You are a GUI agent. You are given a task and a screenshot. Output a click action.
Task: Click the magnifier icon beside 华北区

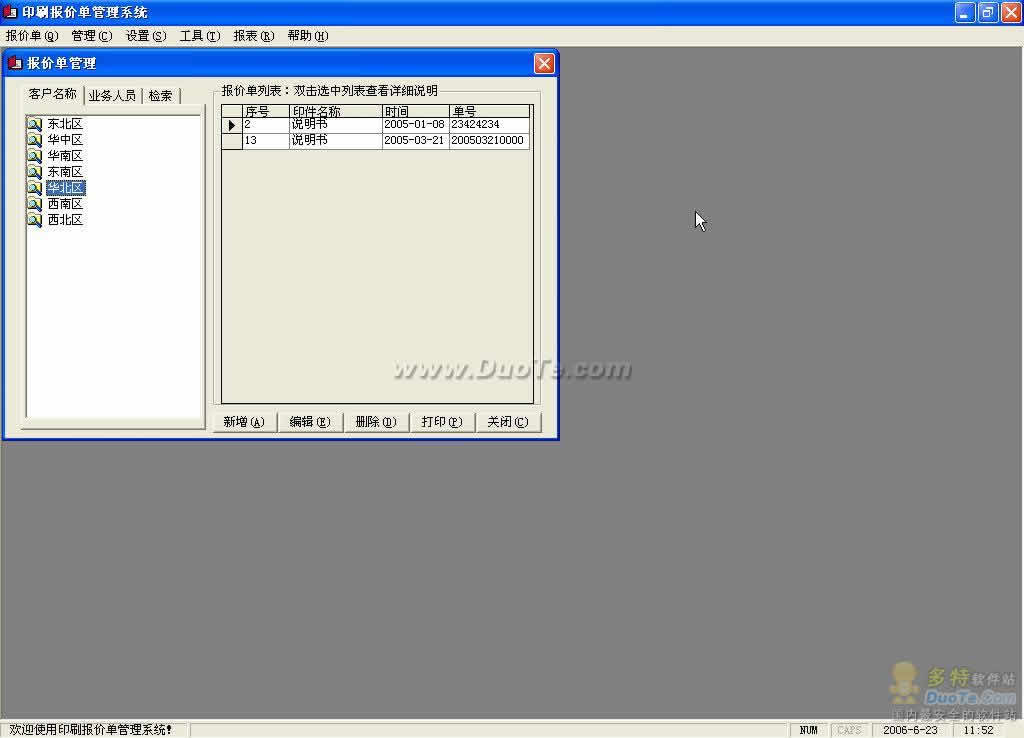(35, 187)
